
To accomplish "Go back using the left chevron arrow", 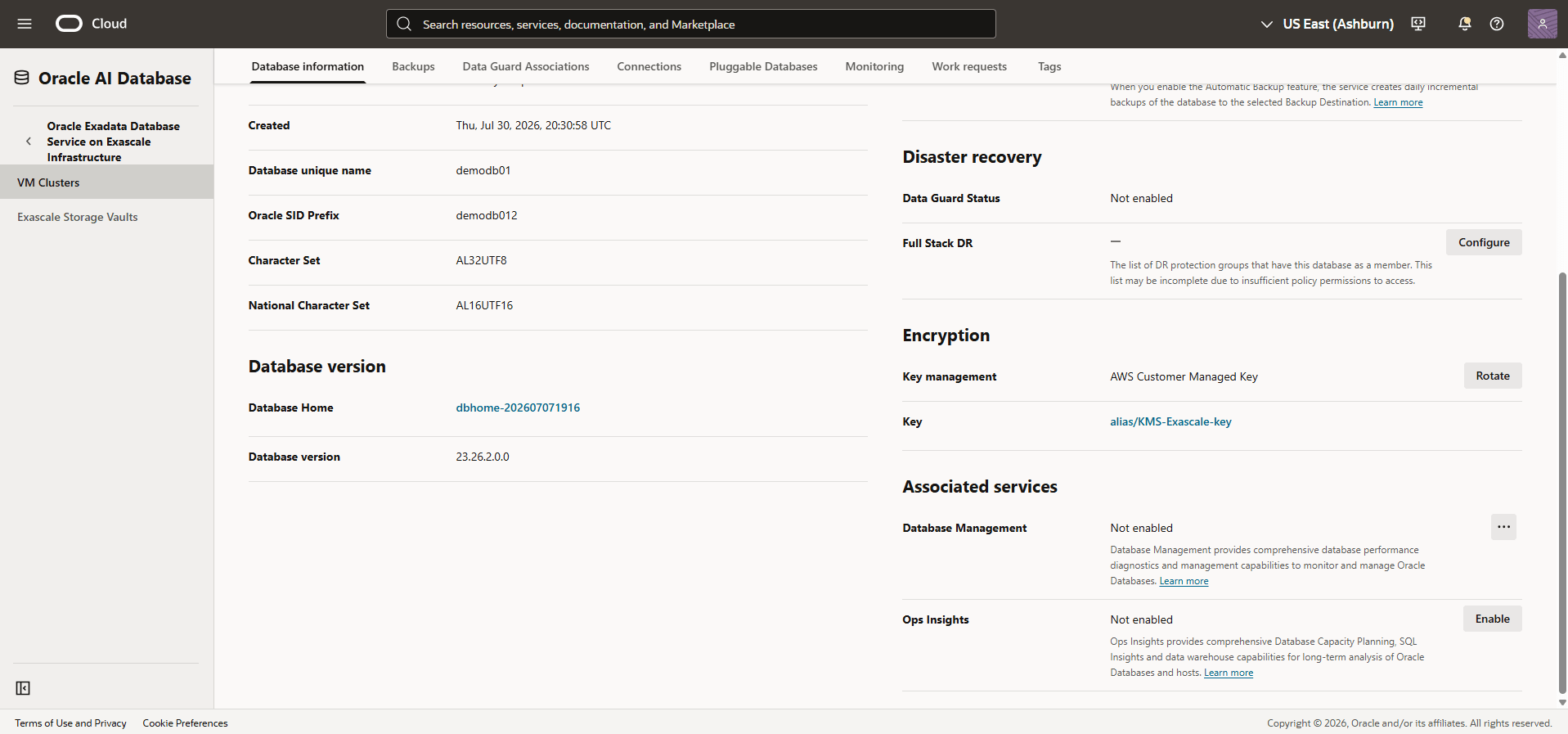I will coord(29,142).
